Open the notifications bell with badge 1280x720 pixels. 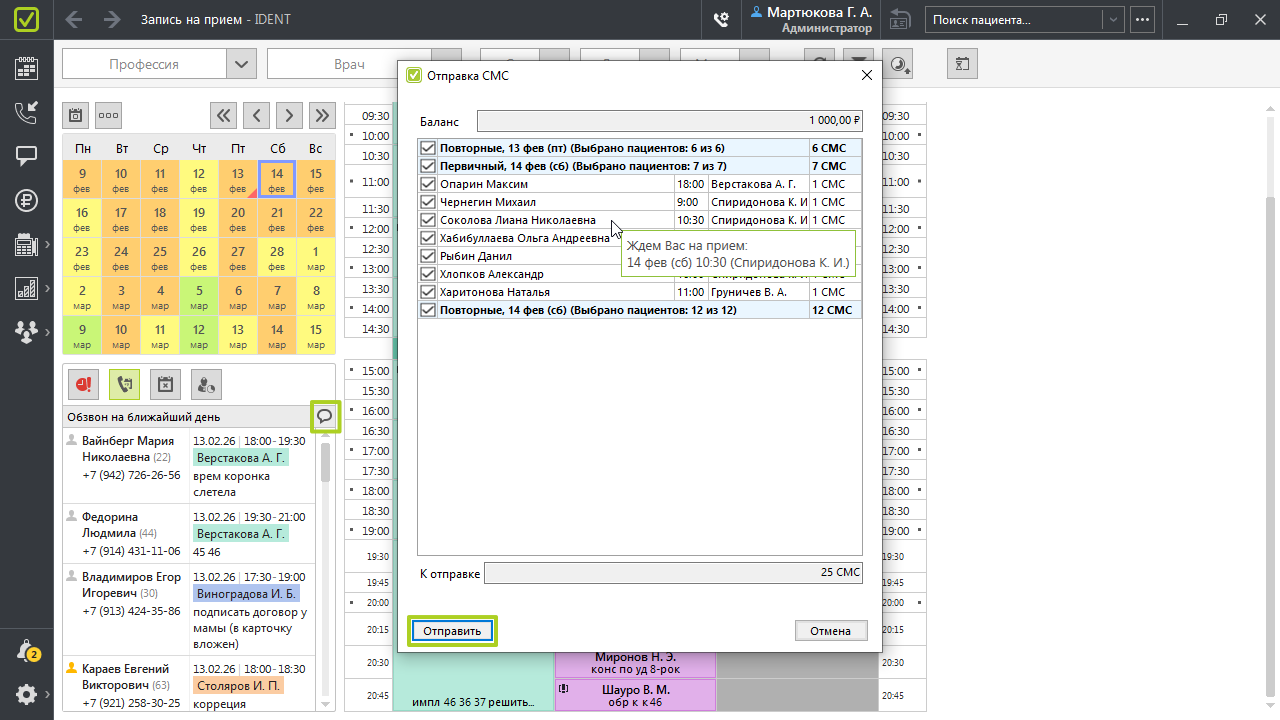[x=26, y=651]
